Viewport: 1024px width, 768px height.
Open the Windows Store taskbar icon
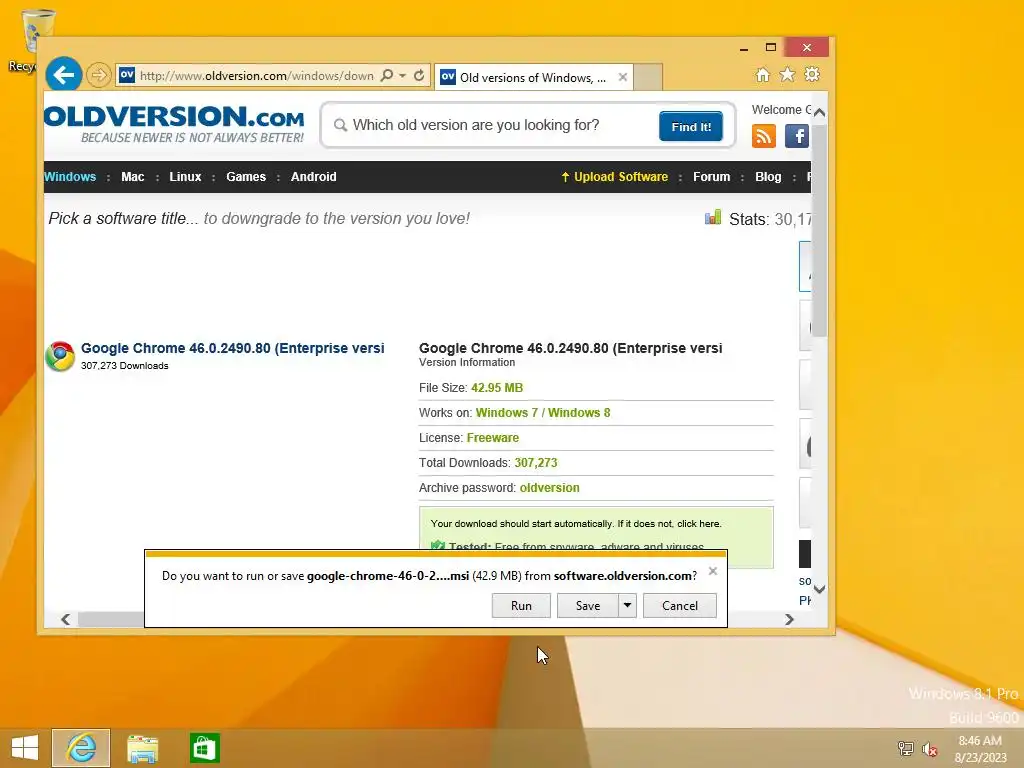(x=204, y=748)
